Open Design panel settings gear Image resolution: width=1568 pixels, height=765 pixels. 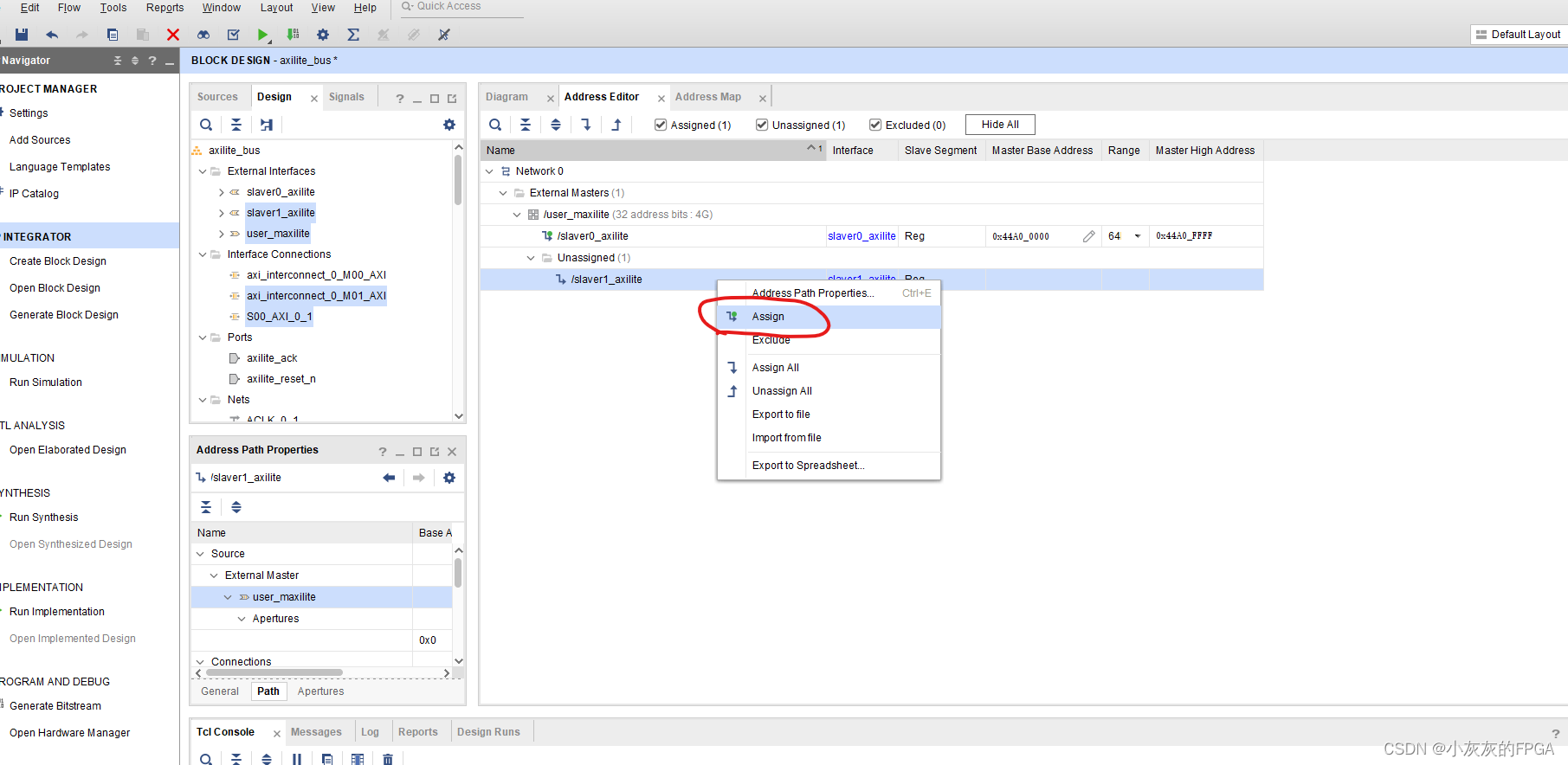pyautogui.click(x=449, y=125)
